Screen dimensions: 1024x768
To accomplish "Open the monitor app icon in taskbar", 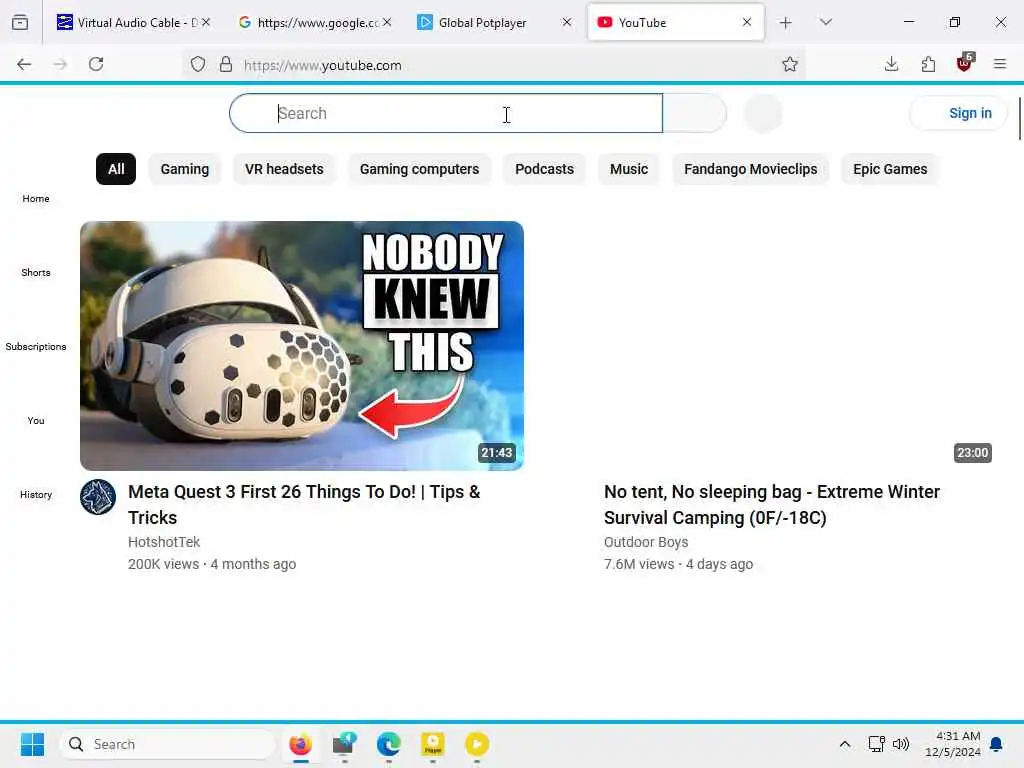I will (x=344, y=744).
